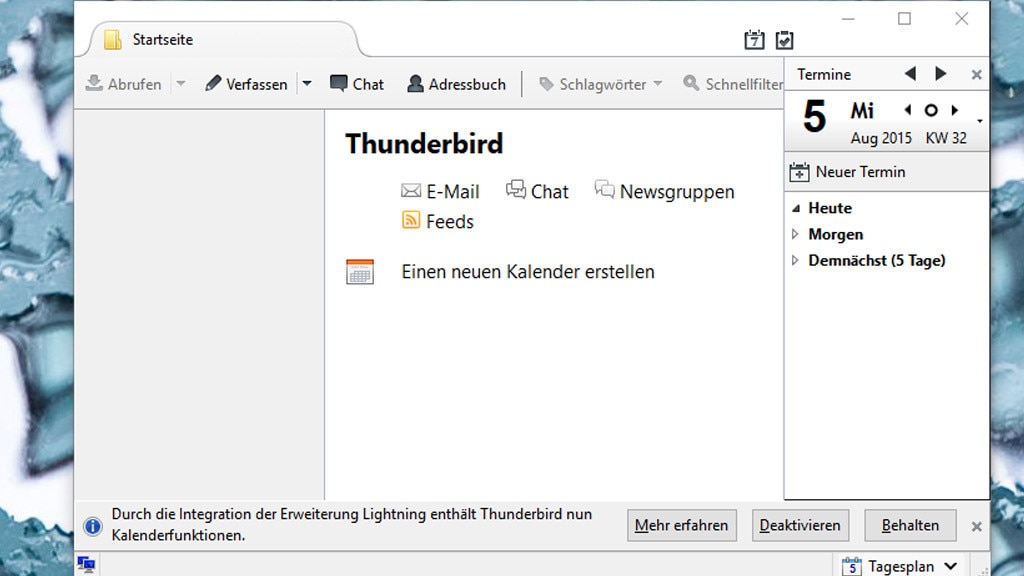The height and width of the screenshot is (576, 1024).
Task: Go back one day with small arrow
Action: 908,110
